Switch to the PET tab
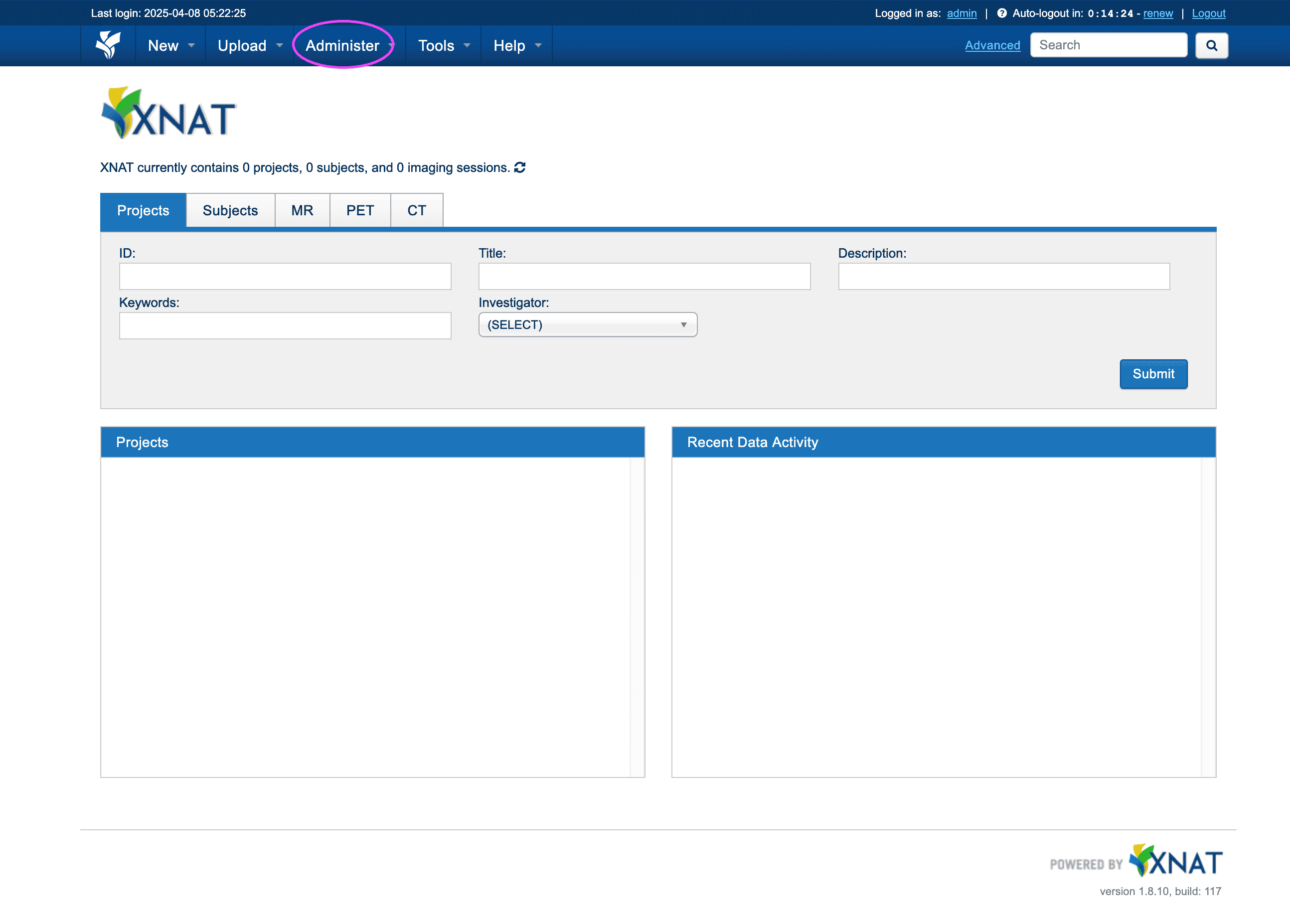1290x924 pixels. (x=360, y=210)
